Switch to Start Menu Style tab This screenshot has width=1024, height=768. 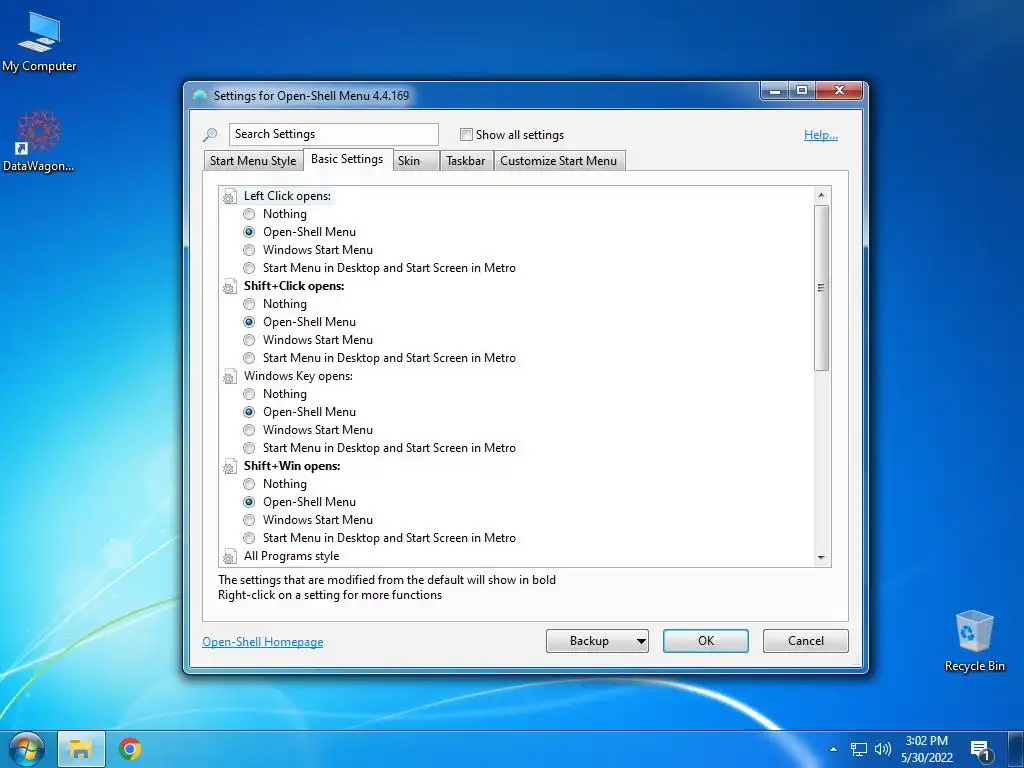click(253, 161)
